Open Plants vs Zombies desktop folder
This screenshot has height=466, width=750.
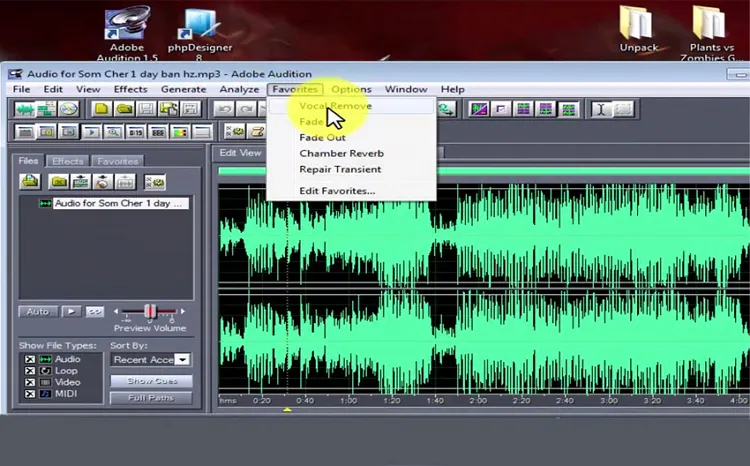pyautogui.click(x=711, y=33)
